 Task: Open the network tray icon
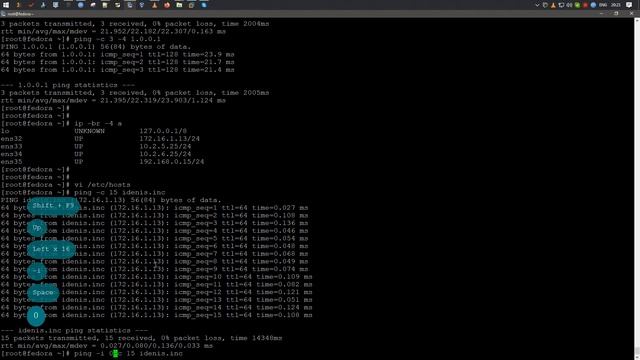pyautogui.click(x=561, y=5)
